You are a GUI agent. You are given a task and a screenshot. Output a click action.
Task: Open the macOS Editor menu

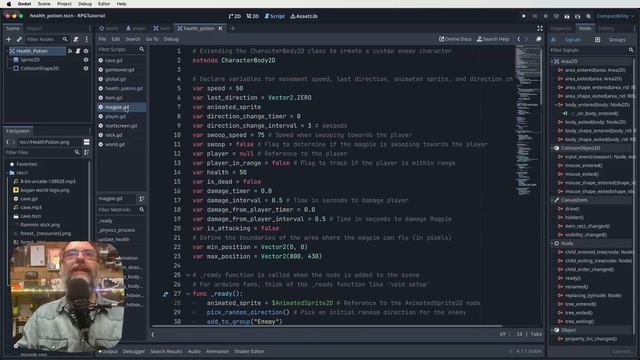[x=104, y=4]
